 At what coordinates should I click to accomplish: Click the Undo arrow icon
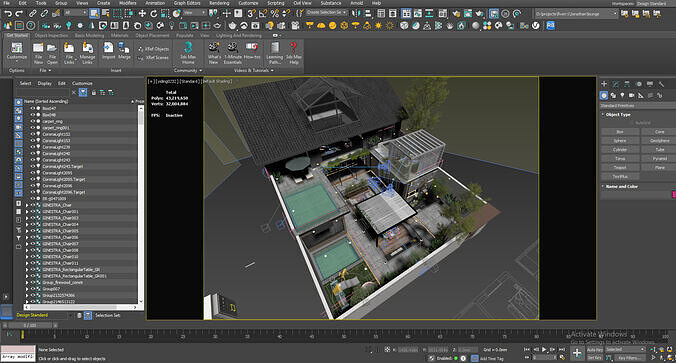(x=8, y=14)
